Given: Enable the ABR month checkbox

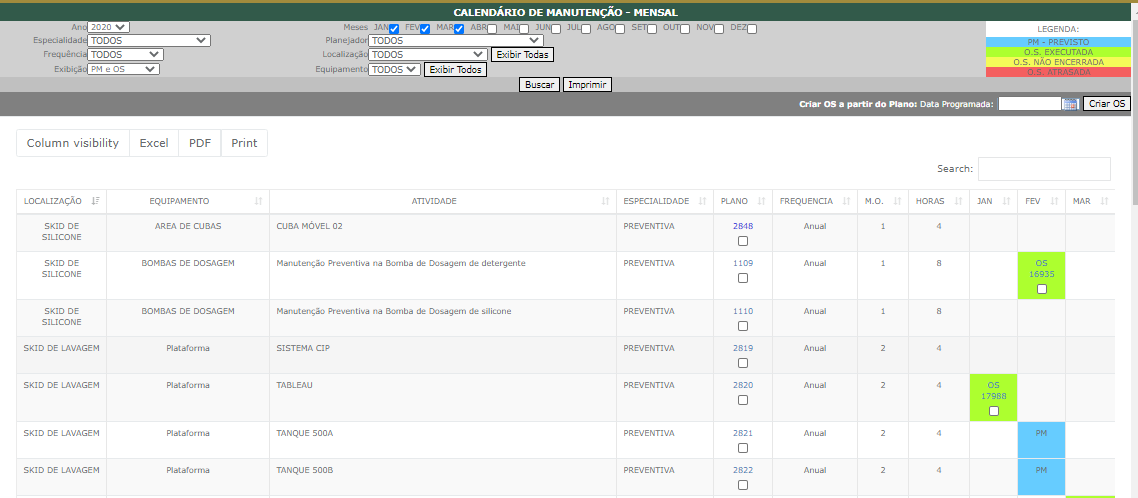Looking at the screenshot, I should (x=492, y=29).
